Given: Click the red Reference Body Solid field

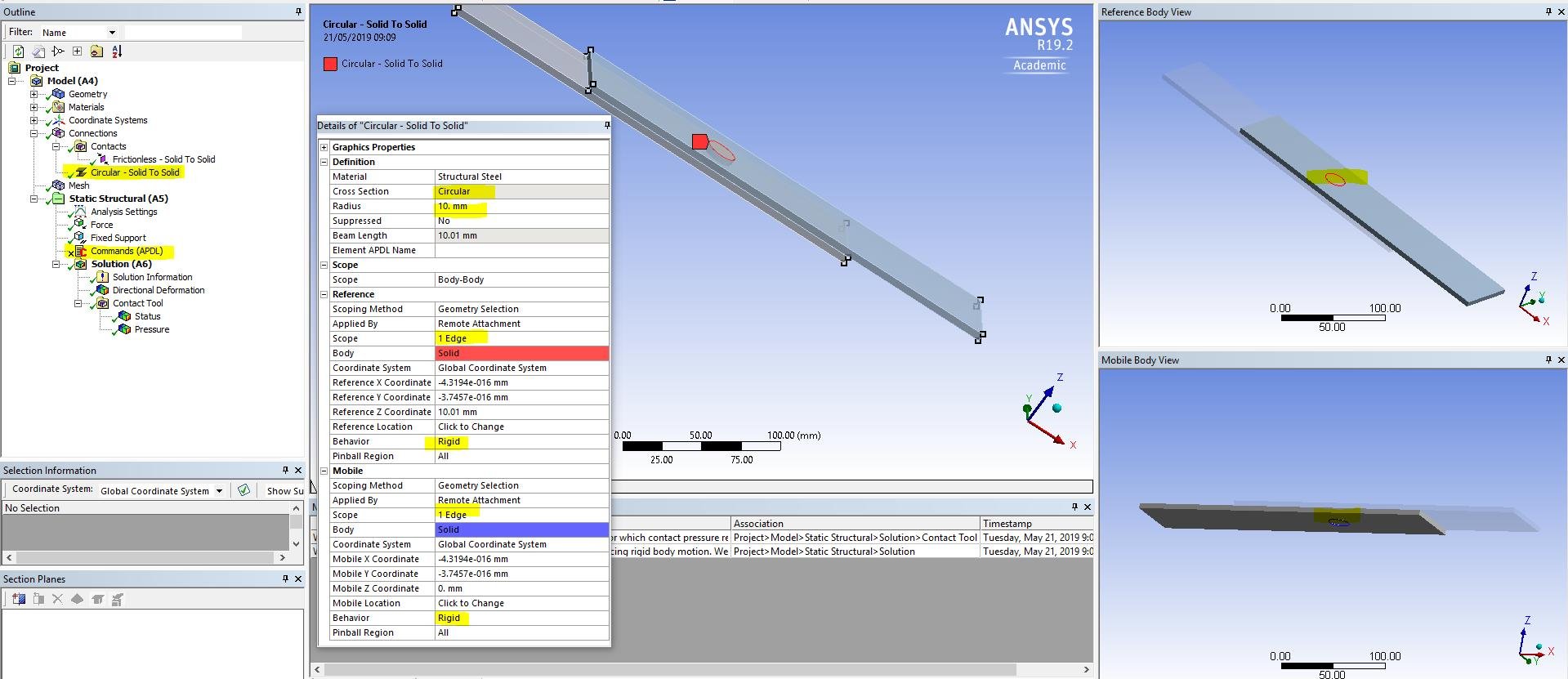Looking at the screenshot, I should tap(522, 353).
